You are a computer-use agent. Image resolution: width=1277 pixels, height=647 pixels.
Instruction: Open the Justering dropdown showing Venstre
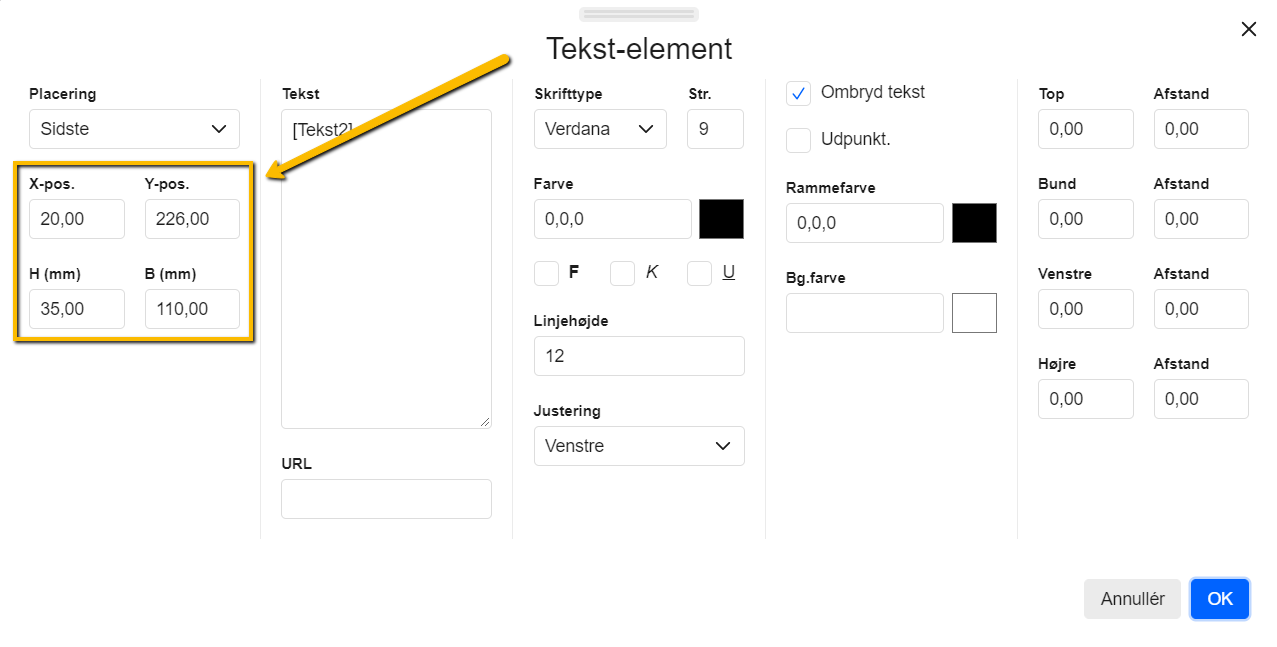tap(638, 446)
